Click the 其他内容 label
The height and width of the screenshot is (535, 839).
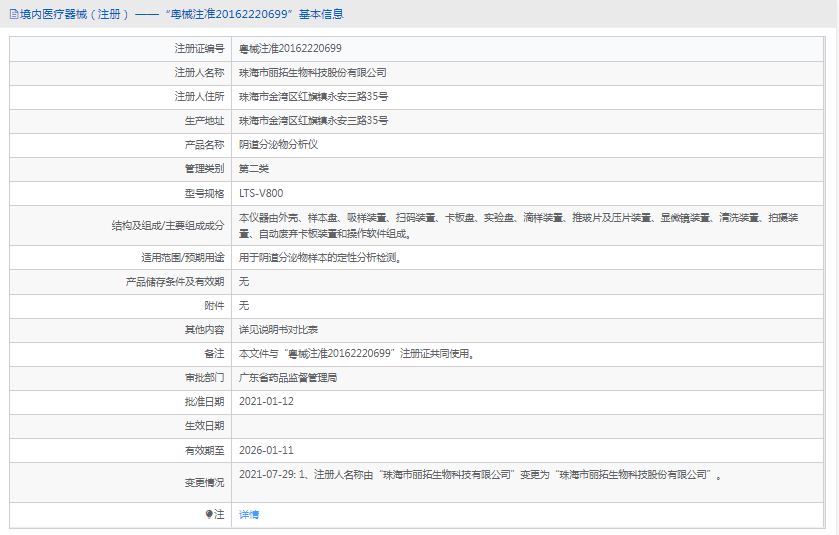[x=204, y=330]
